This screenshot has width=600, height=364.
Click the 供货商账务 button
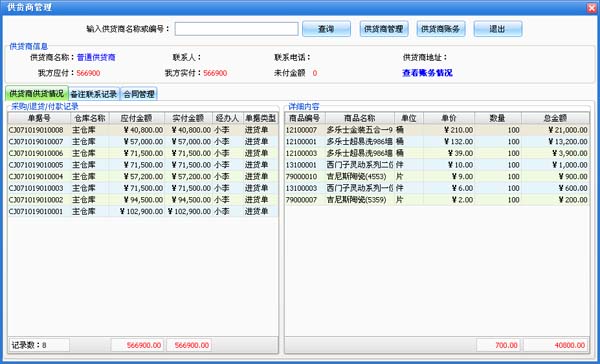pyautogui.click(x=440, y=29)
